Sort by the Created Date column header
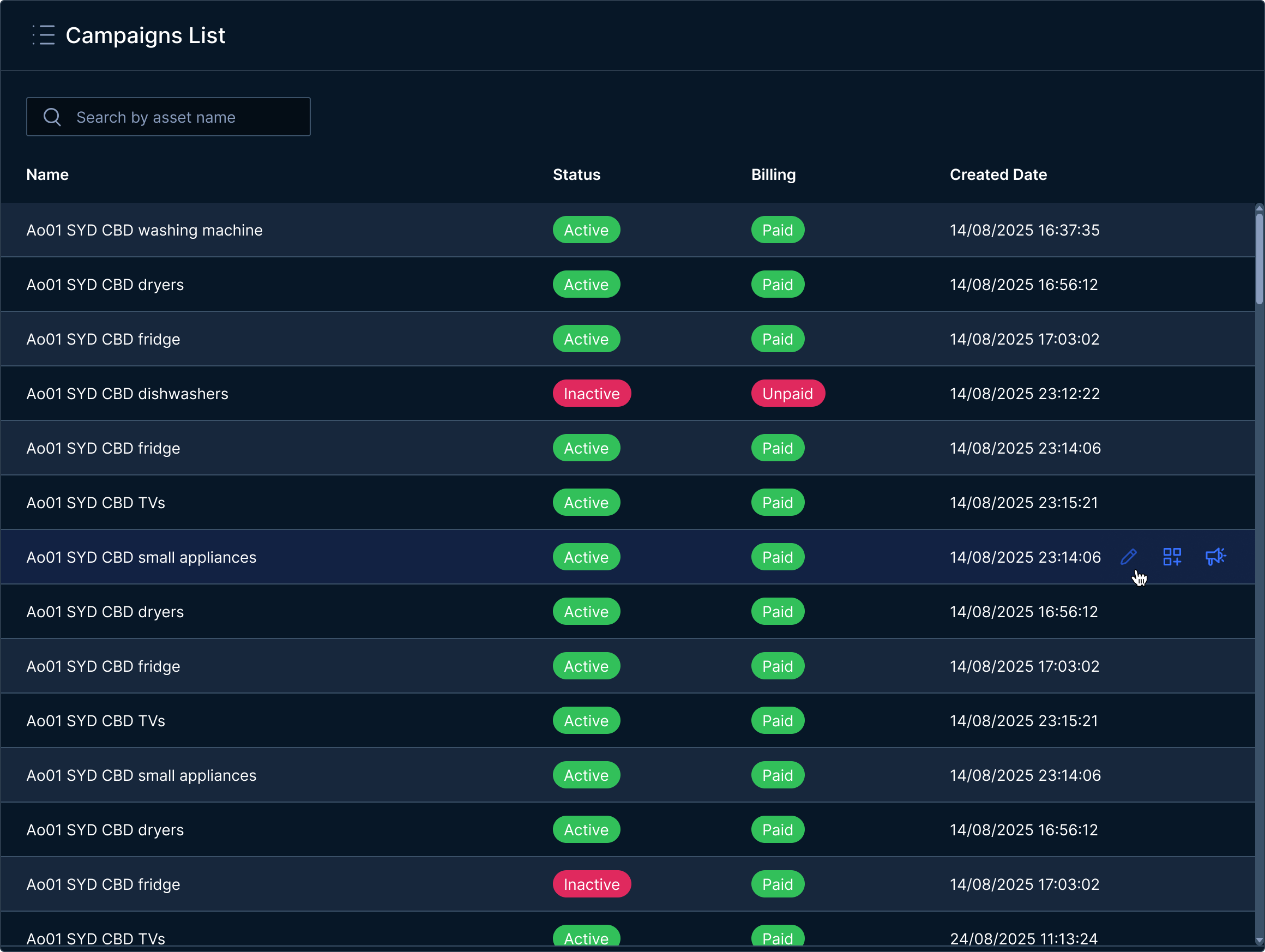This screenshot has height=952, width=1265. click(998, 174)
